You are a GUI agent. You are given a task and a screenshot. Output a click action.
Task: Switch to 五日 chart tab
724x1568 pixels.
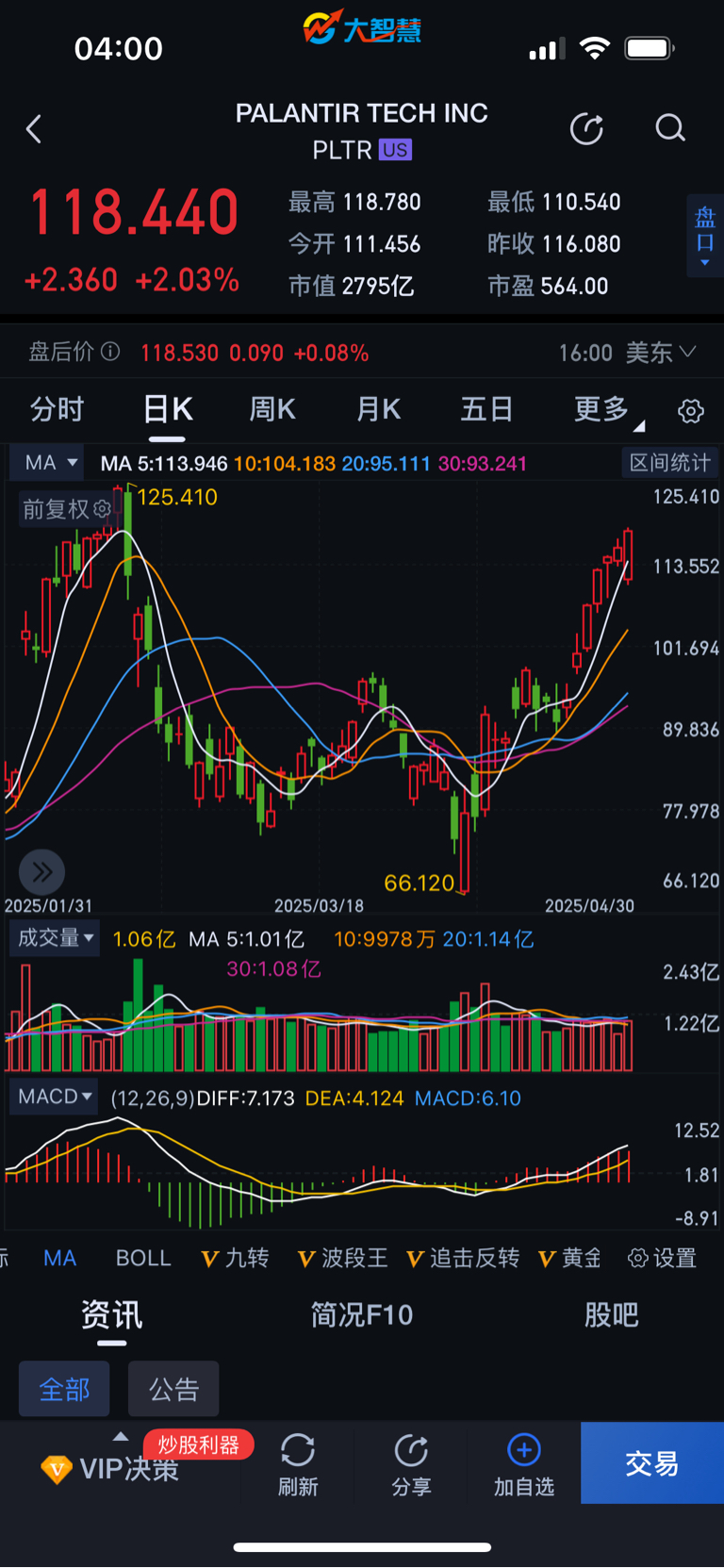(x=486, y=409)
